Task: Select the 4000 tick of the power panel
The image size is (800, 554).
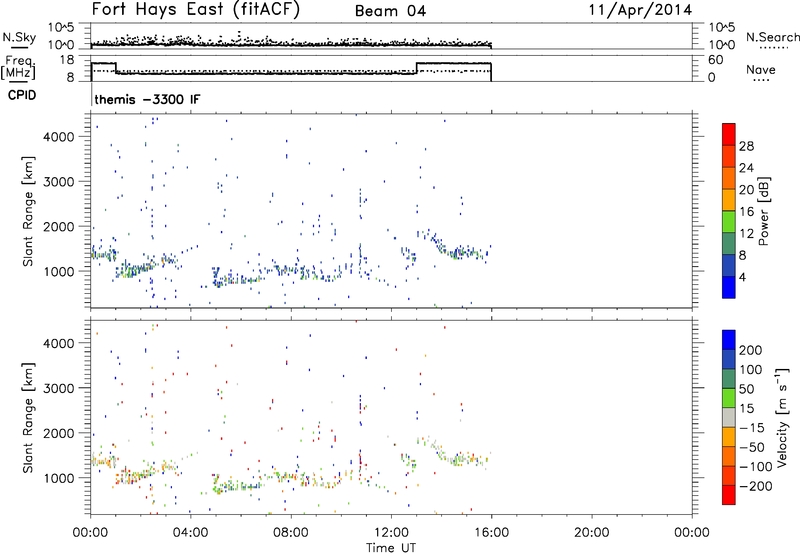Action: (x=59, y=137)
